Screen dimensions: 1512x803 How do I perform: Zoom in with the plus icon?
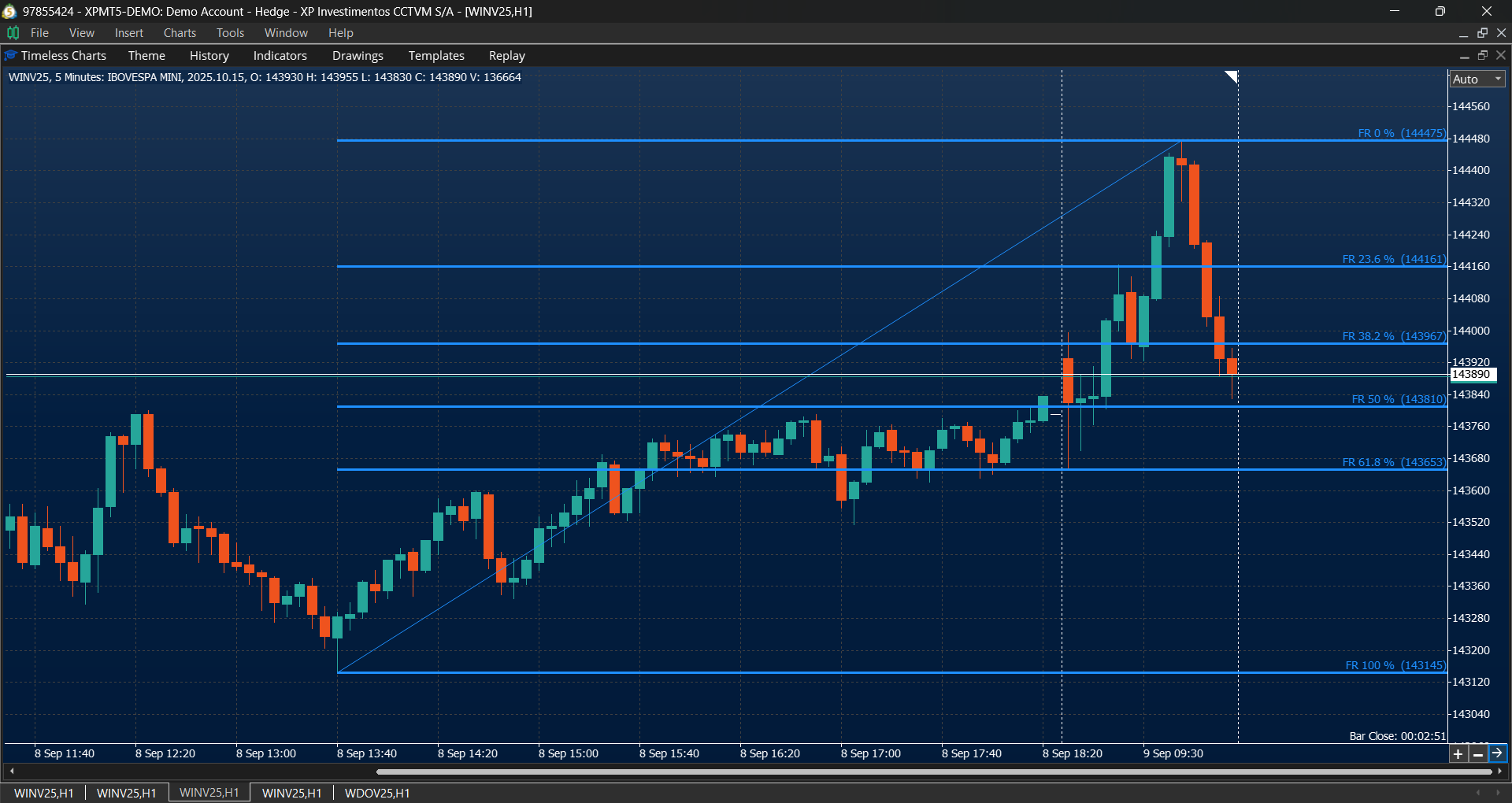point(1458,753)
